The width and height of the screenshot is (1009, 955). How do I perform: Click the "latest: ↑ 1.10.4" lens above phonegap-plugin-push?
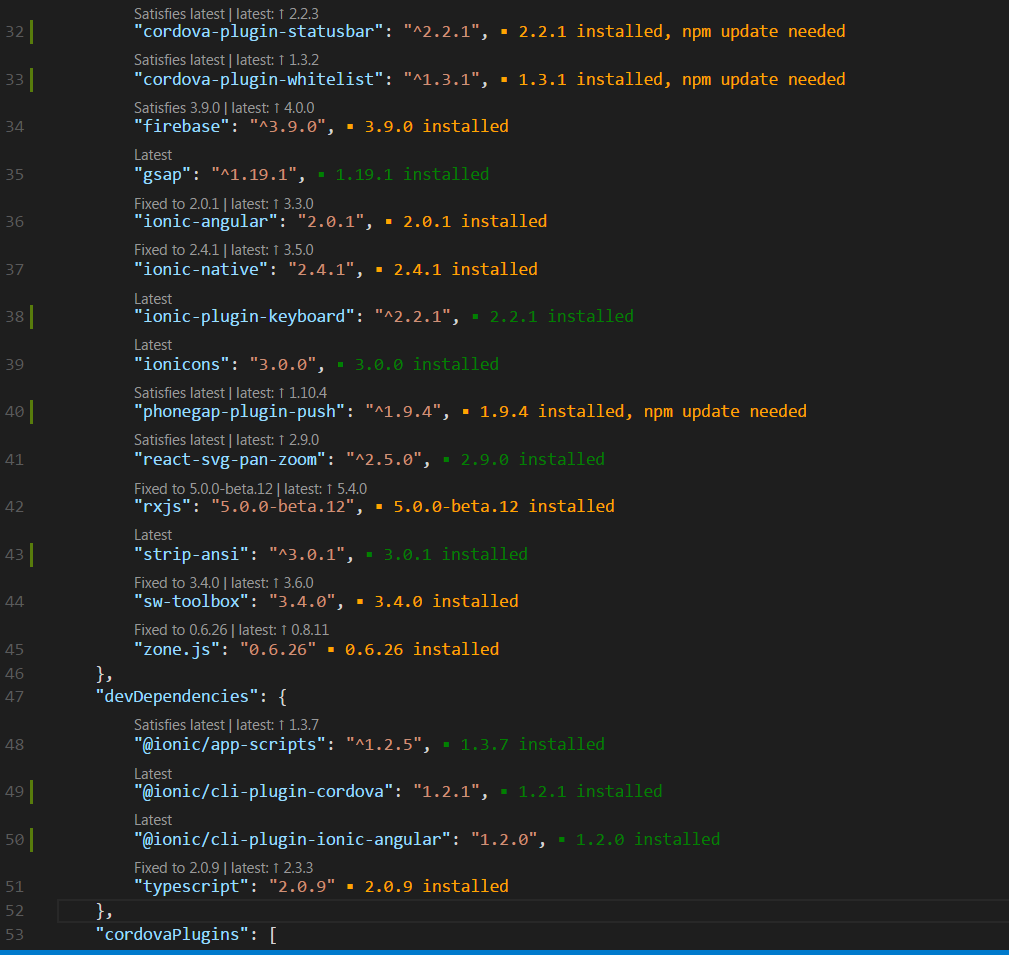click(x=281, y=393)
